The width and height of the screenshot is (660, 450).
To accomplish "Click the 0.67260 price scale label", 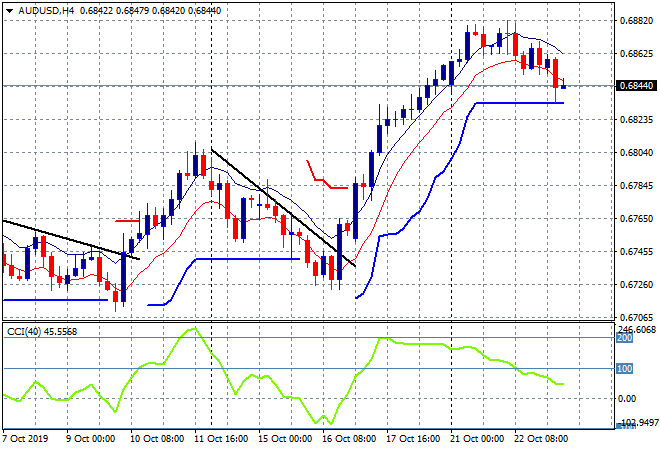I will 636,285.
